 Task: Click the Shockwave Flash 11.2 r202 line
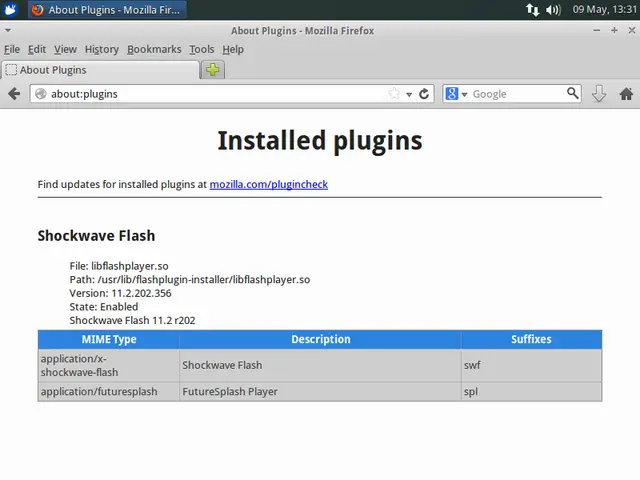tap(132, 320)
